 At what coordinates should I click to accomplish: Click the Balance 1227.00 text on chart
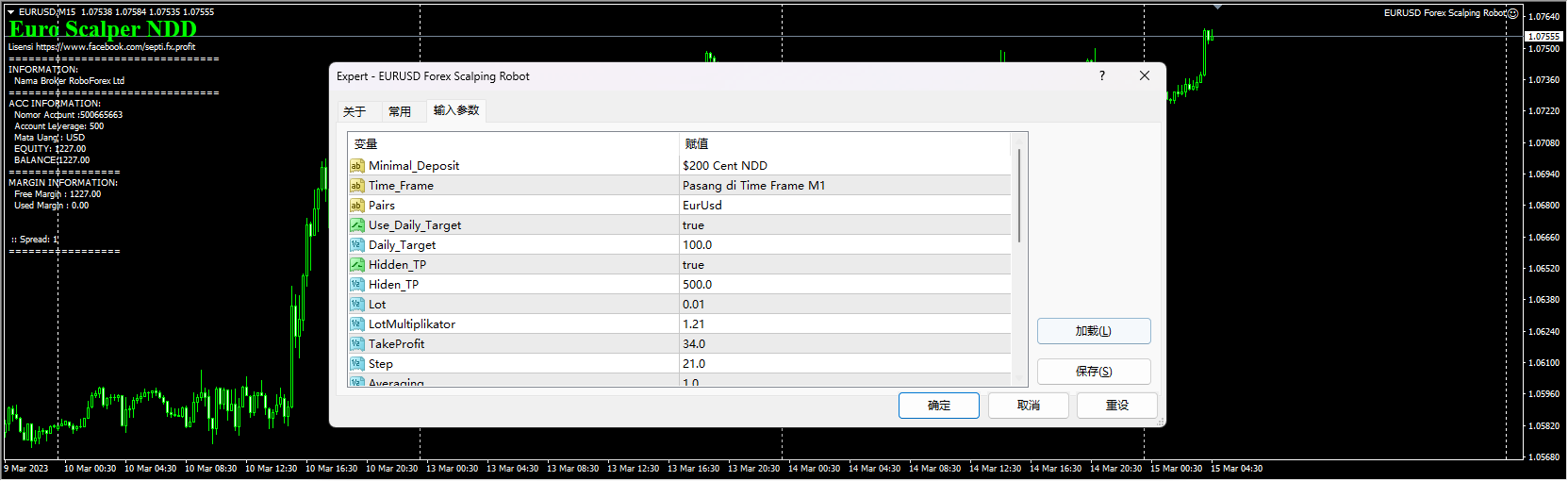[x=52, y=160]
